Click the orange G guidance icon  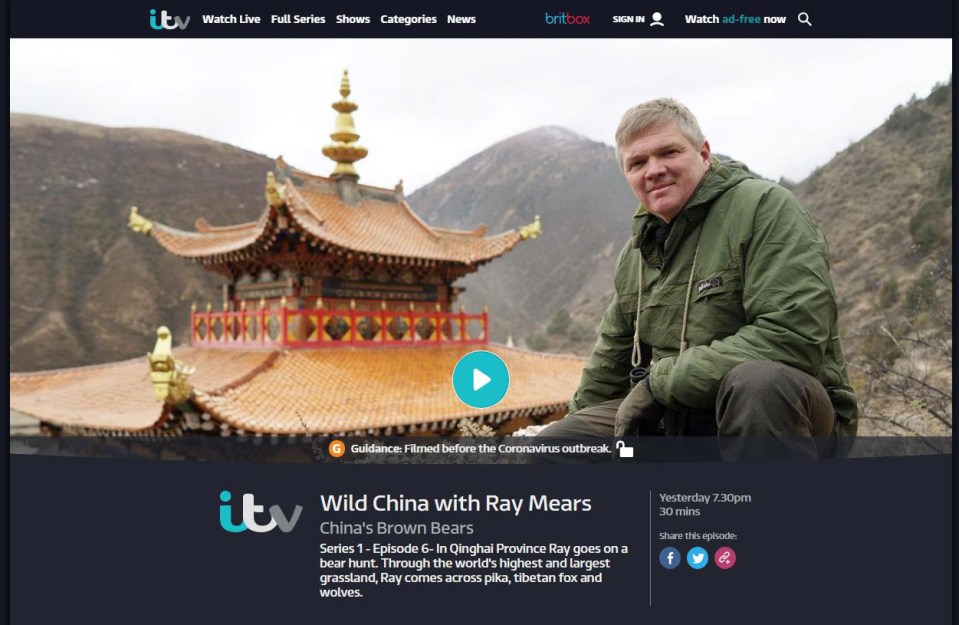[x=337, y=449]
